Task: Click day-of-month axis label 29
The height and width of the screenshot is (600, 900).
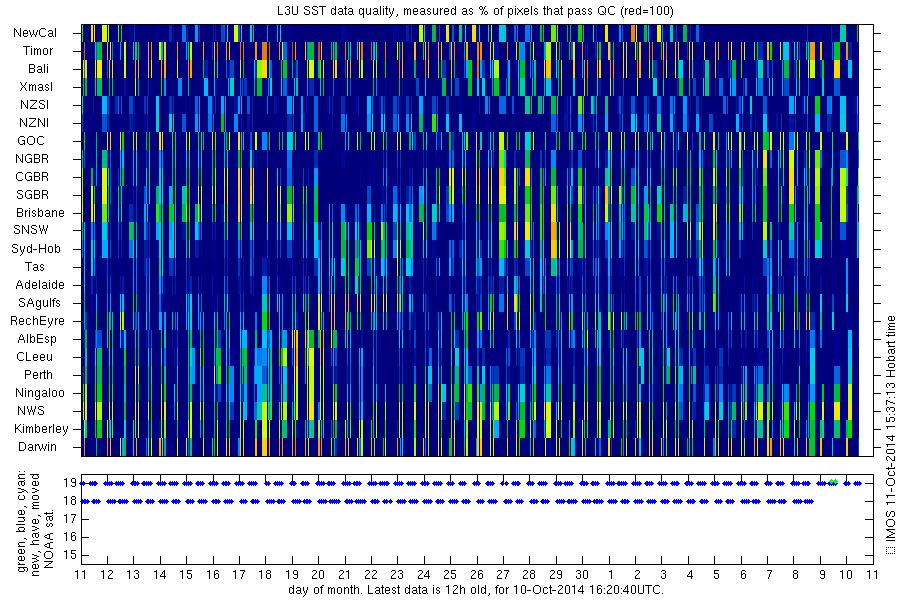Action: coord(556,574)
